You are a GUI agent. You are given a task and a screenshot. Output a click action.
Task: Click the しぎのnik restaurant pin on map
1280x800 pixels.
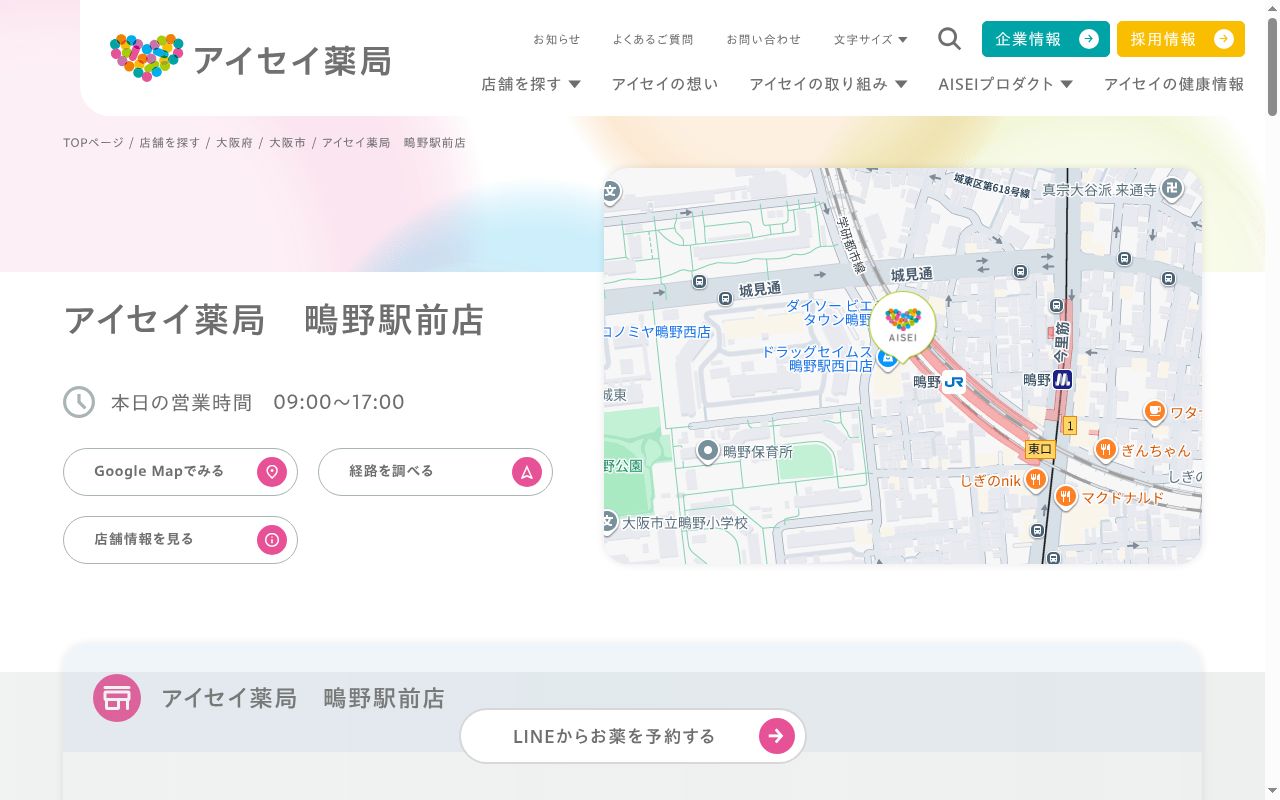coord(1035,480)
